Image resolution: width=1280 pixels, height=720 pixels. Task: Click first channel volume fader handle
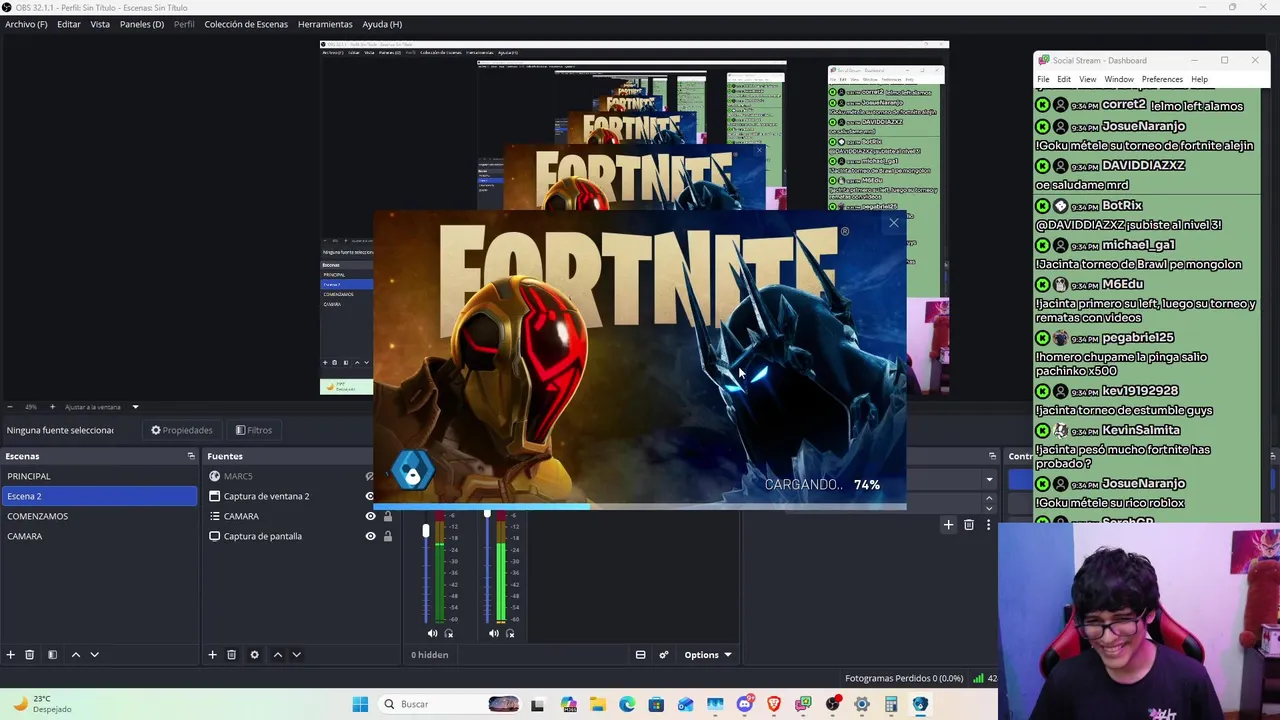[426, 530]
